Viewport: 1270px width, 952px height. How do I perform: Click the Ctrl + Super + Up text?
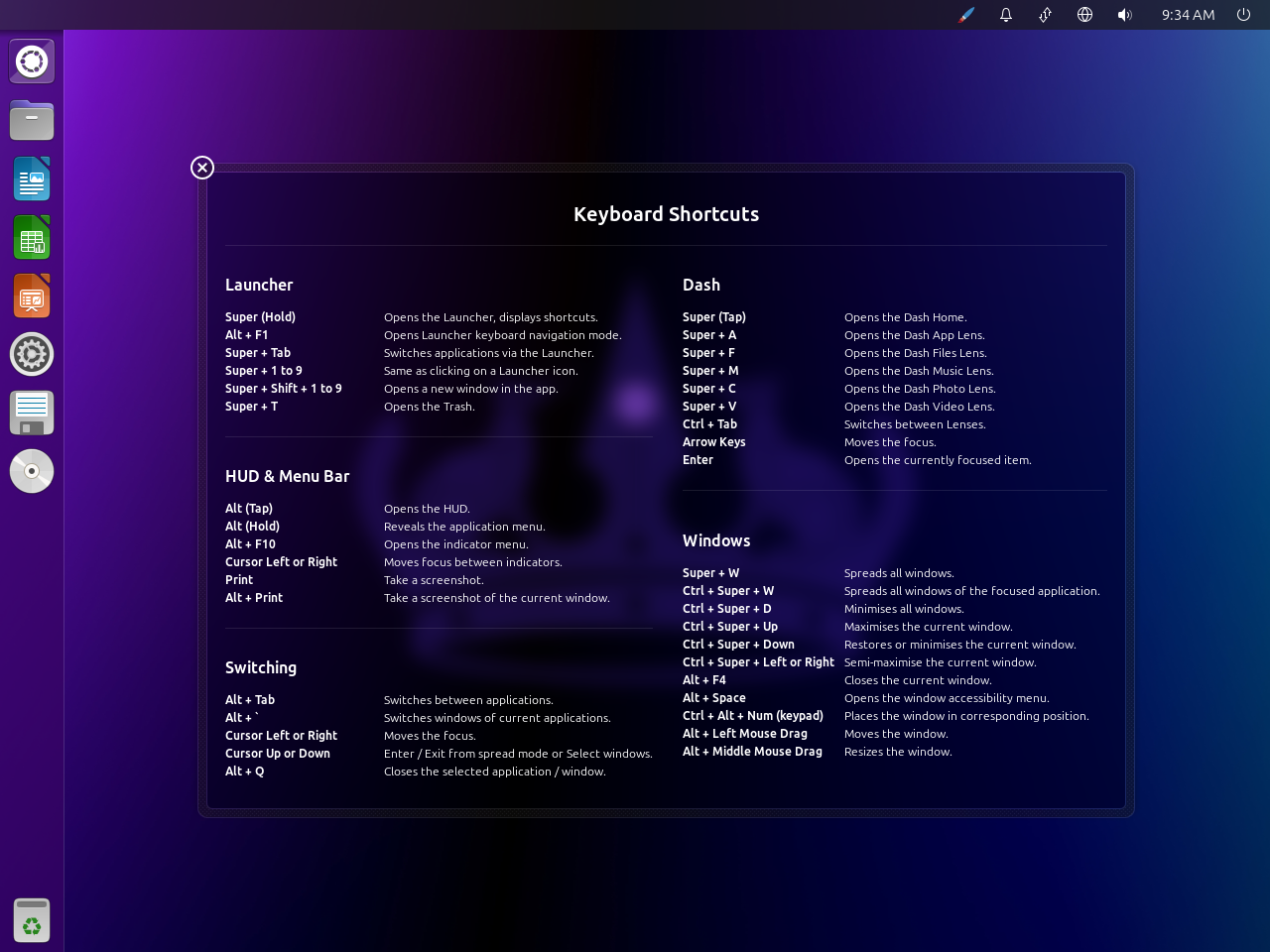pos(730,627)
